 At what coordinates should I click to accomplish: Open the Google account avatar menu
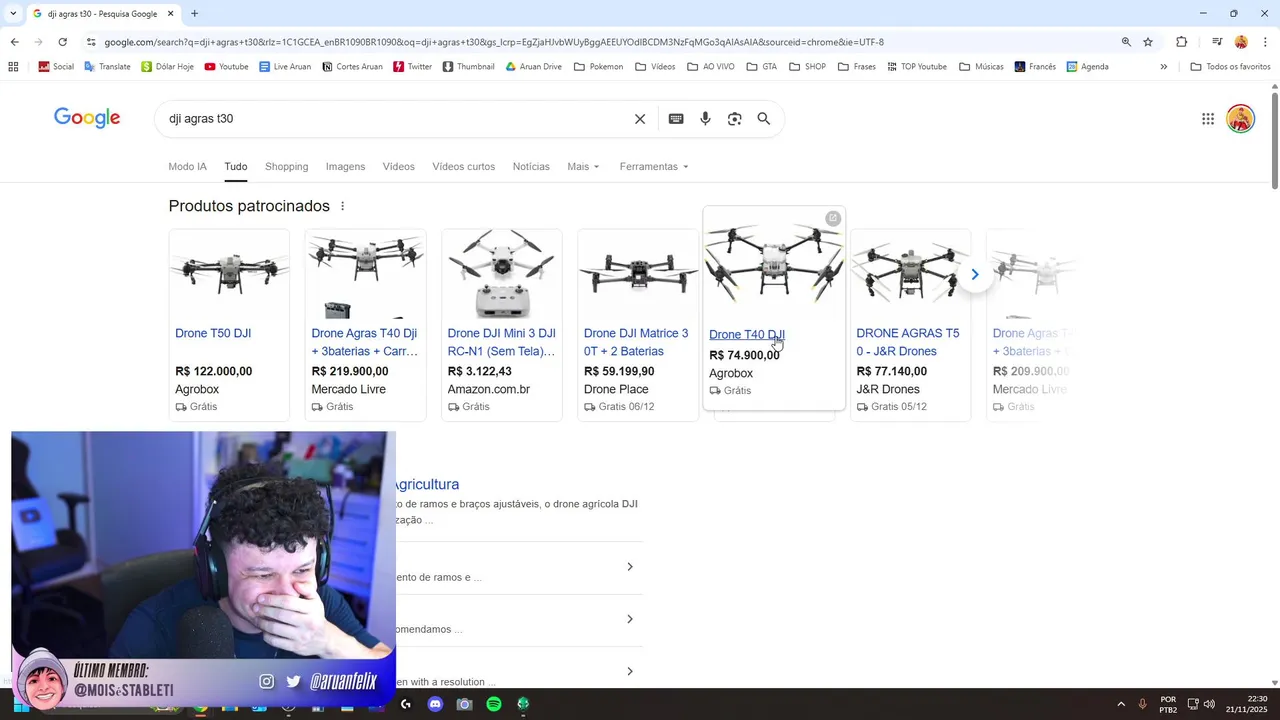click(x=1241, y=119)
